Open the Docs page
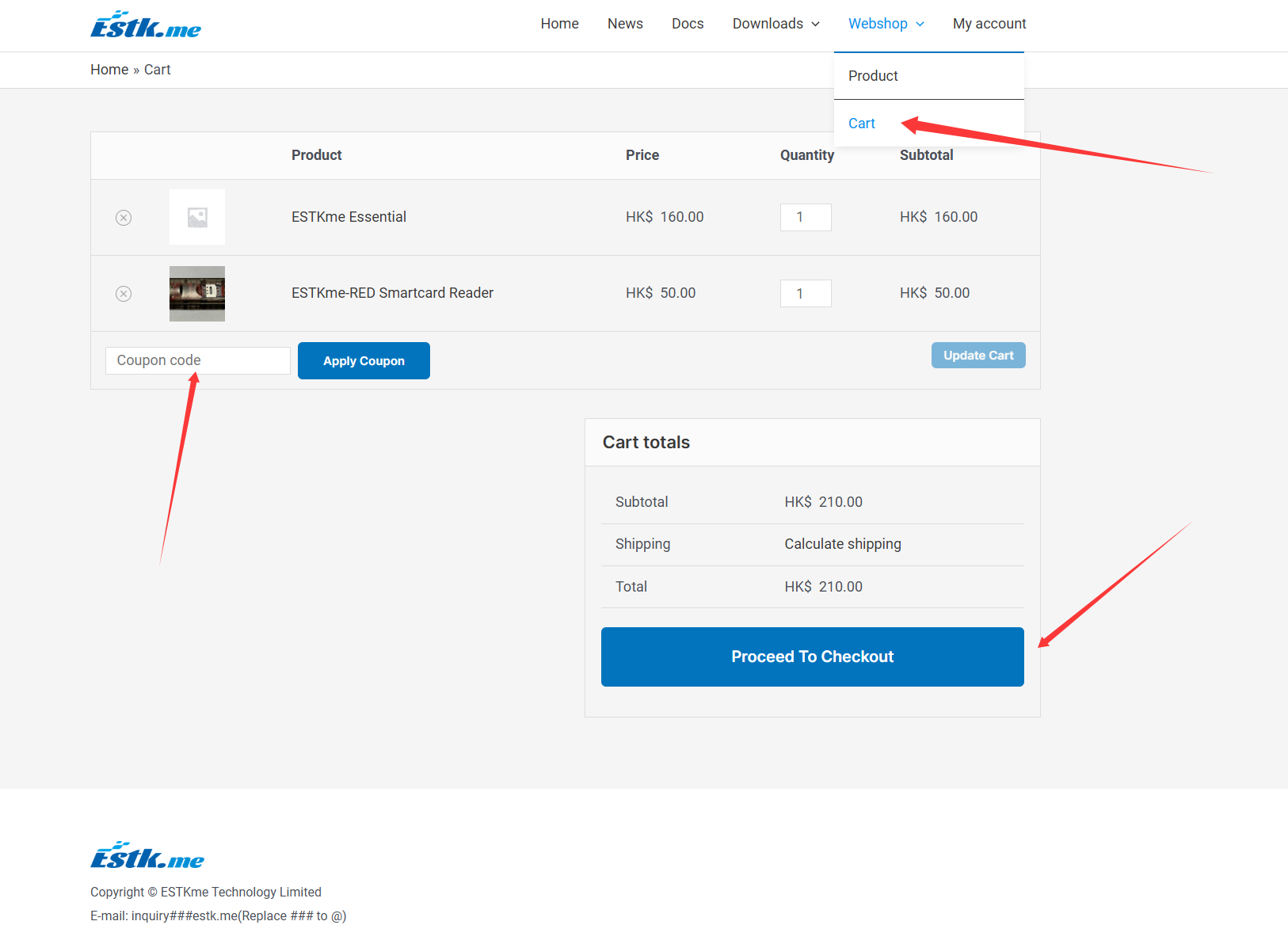The width and height of the screenshot is (1288, 925). [x=688, y=24]
